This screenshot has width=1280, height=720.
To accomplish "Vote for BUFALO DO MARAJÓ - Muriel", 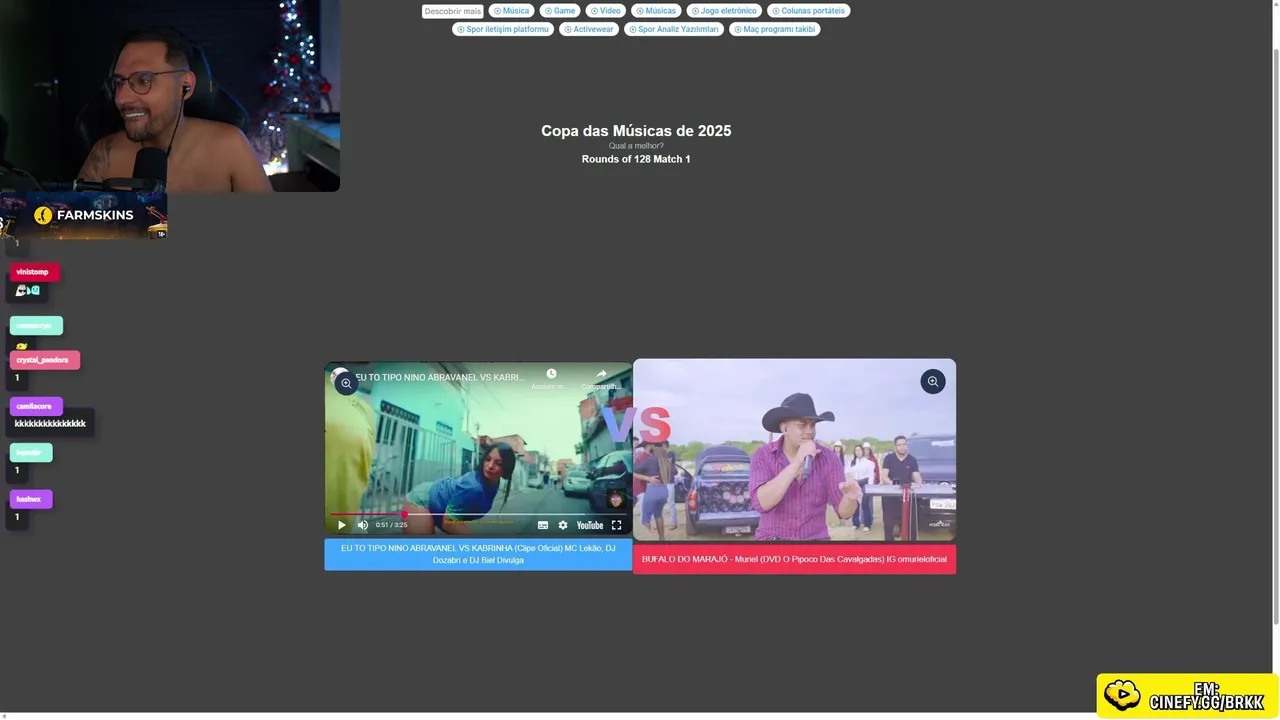I will click(794, 559).
